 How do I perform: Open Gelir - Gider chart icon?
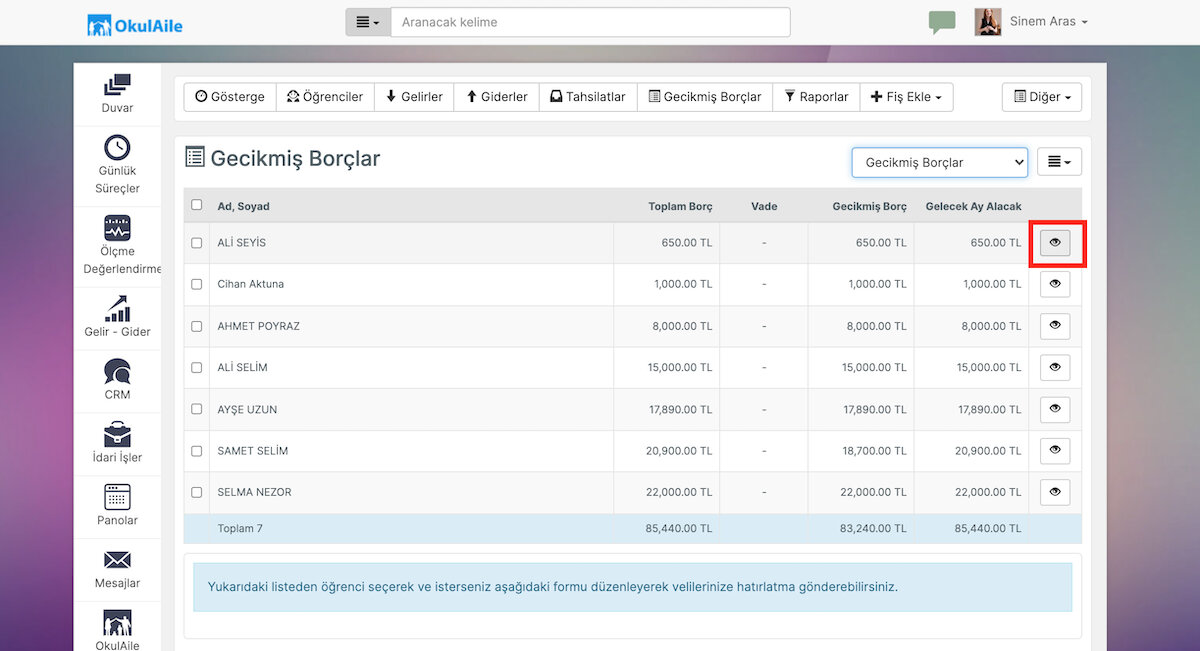point(117,307)
